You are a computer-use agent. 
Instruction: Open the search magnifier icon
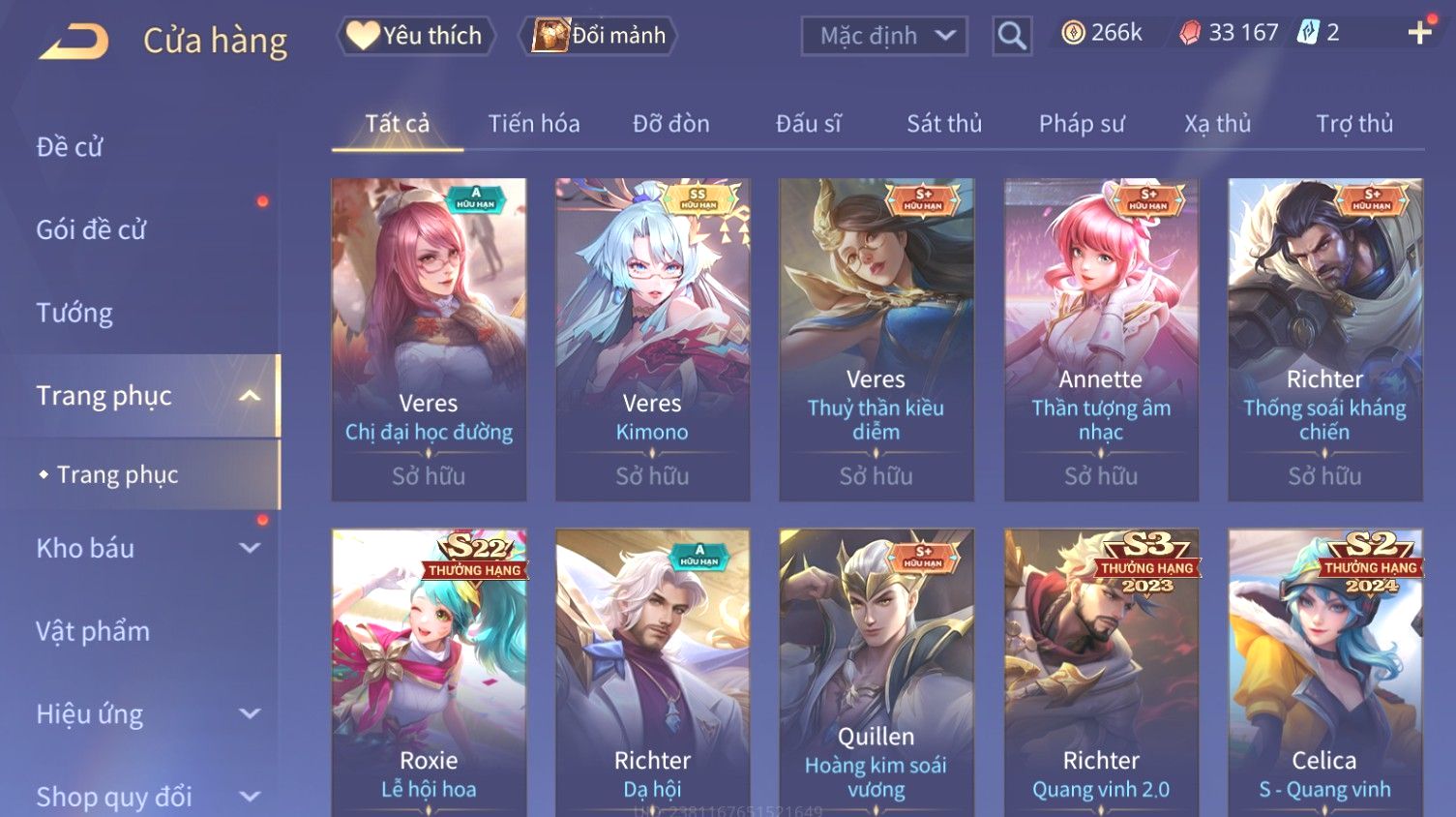pos(1012,37)
